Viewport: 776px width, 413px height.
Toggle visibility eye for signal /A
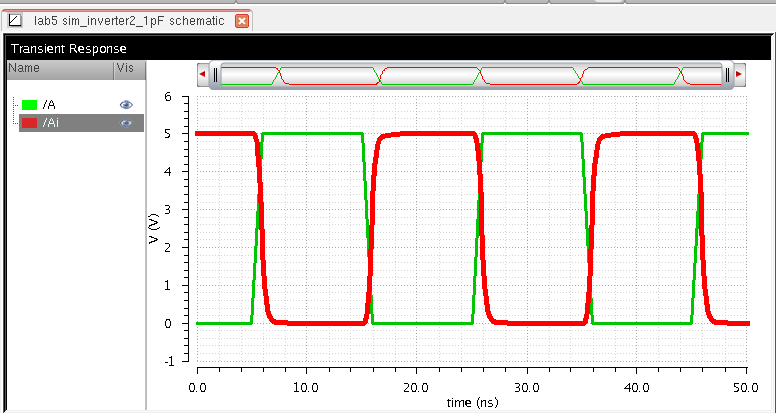pos(126,104)
